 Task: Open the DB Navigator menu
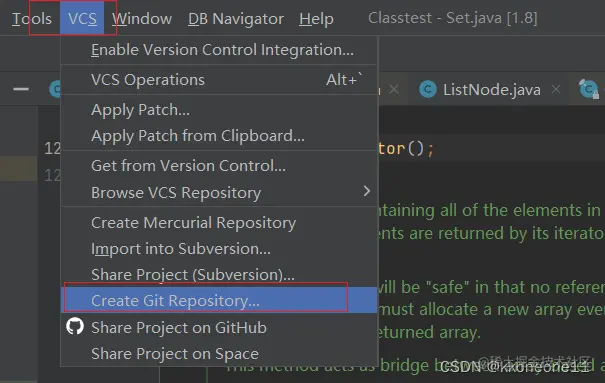pos(236,19)
